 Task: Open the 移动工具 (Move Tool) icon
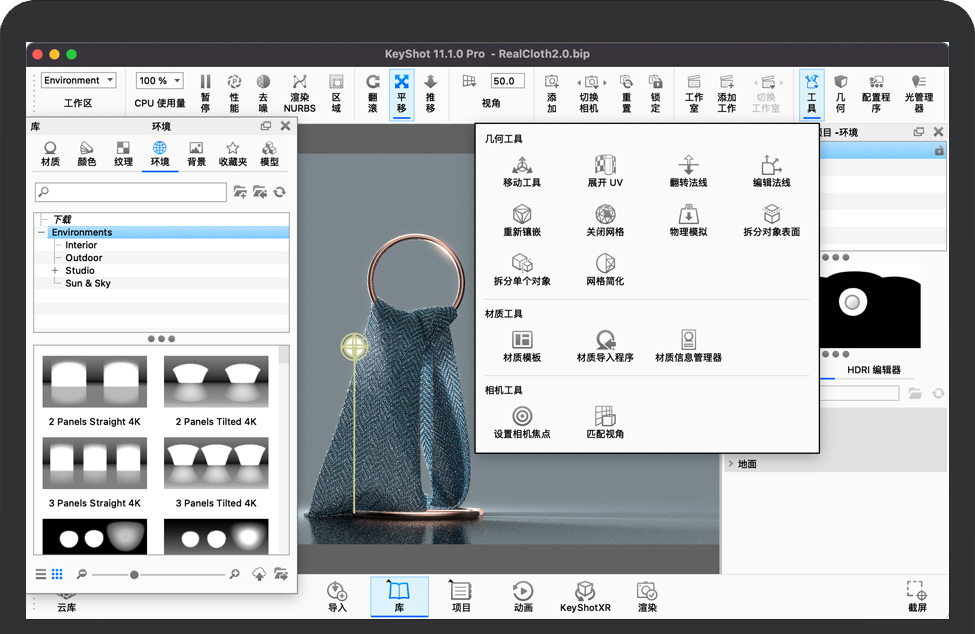coord(521,166)
